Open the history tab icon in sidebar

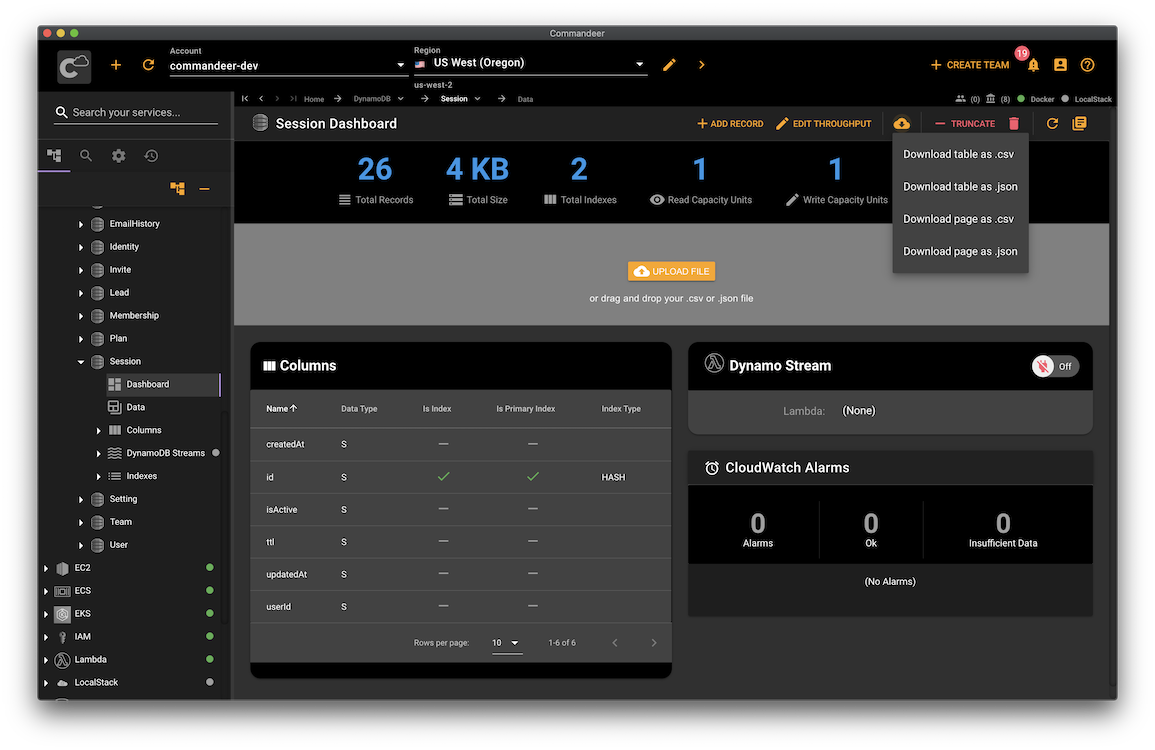pyautogui.click(x=151, y=156)
